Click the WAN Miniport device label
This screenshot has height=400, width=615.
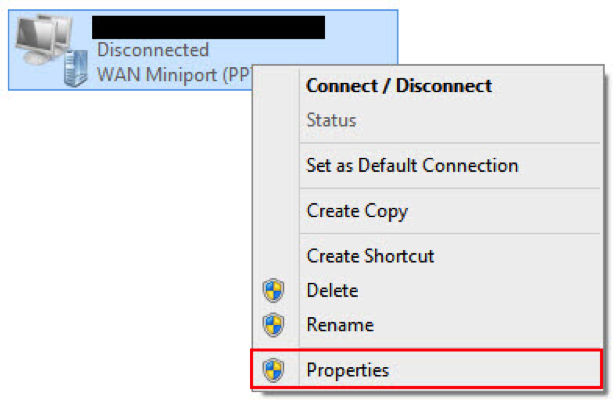point(174,74)
